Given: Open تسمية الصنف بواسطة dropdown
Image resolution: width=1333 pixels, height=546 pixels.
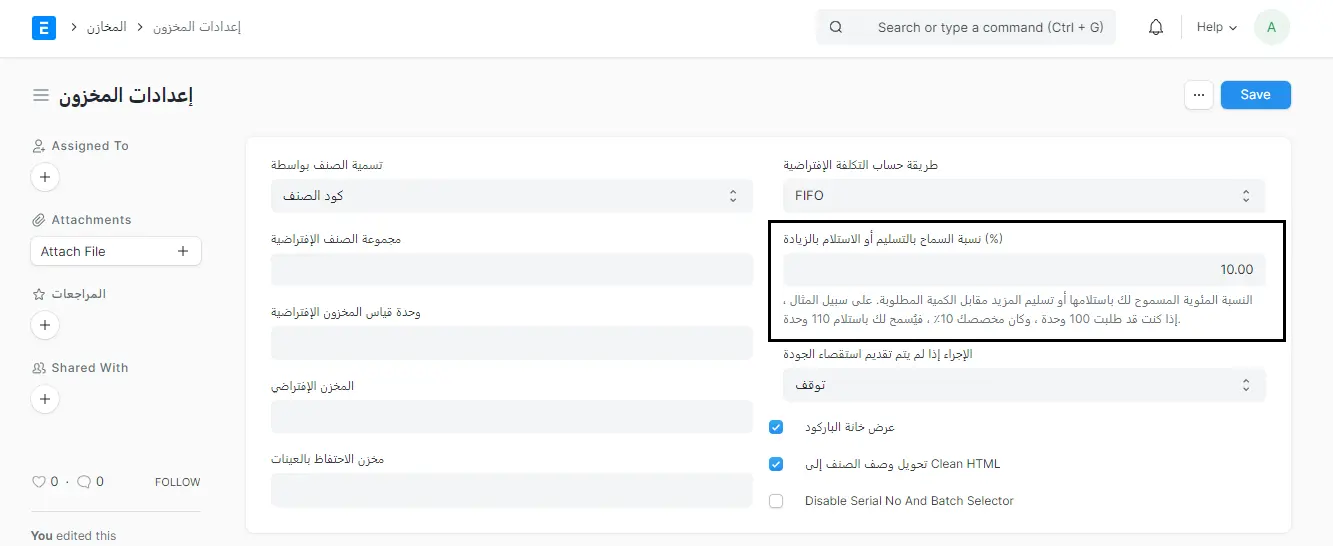Looking at the screenshot, I should click(511, 196).
